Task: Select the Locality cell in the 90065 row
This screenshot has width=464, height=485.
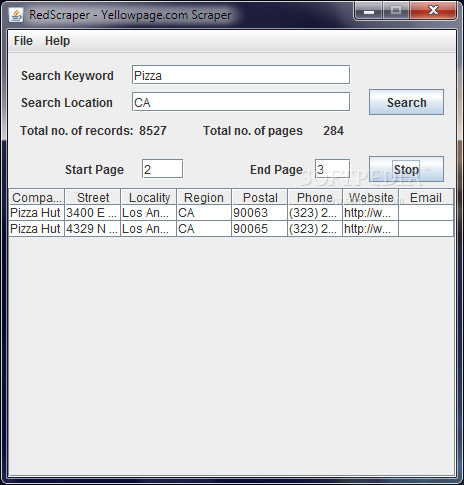Action: (149, 229)
